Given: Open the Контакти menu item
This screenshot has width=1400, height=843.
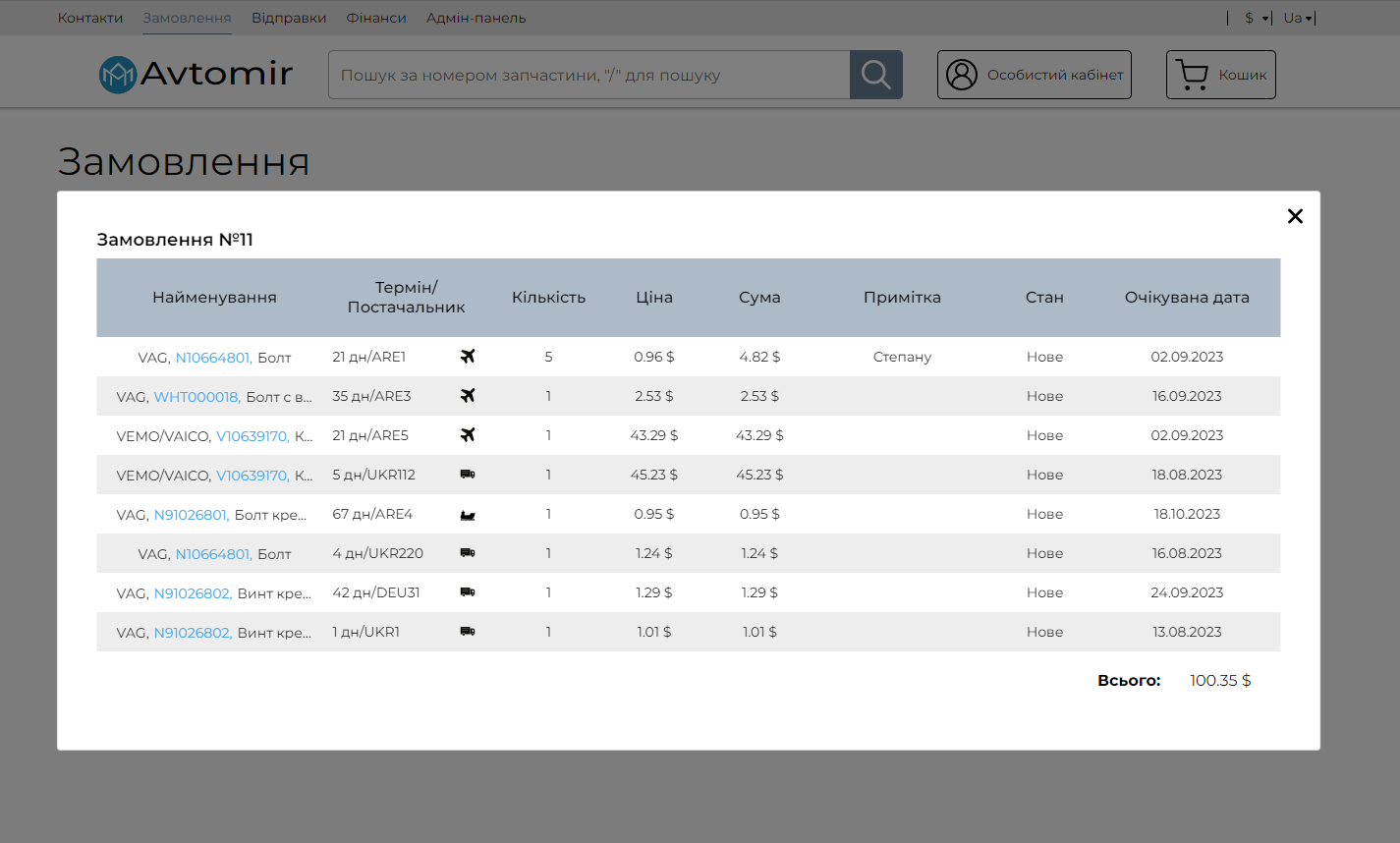Looking at the screenshot, I should coord(90,18).
